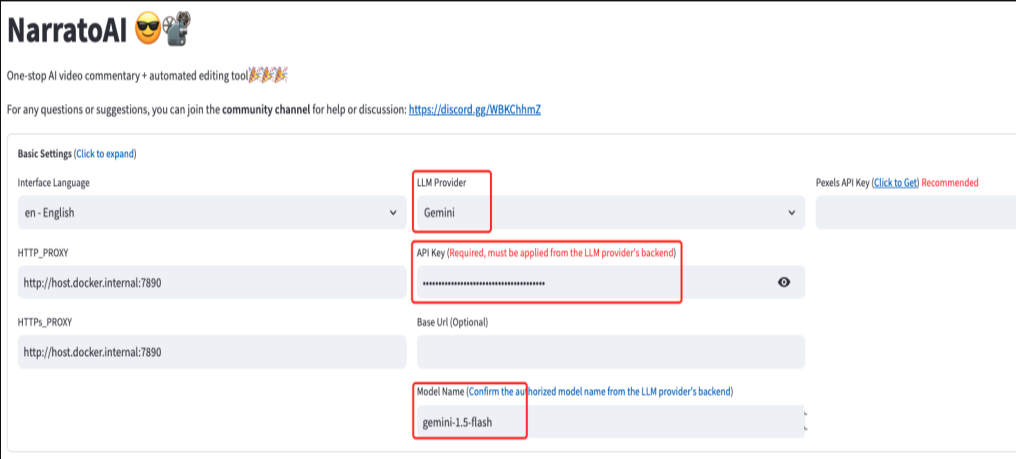Click the 'Interface Language' label
The width and height of the screenshot is (1016, 459).
point(53,183)
